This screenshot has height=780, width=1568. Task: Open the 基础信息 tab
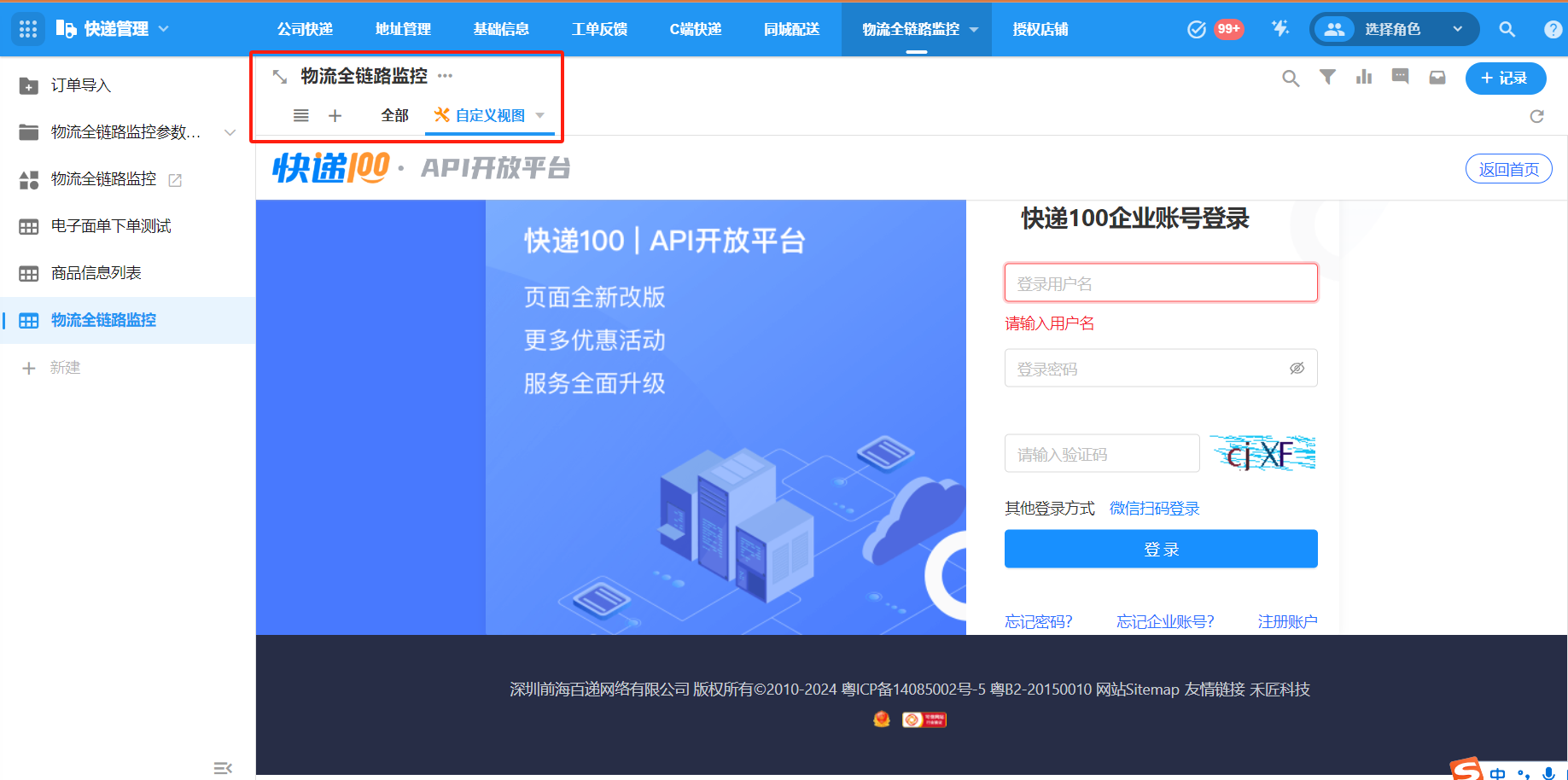point(501,29)
